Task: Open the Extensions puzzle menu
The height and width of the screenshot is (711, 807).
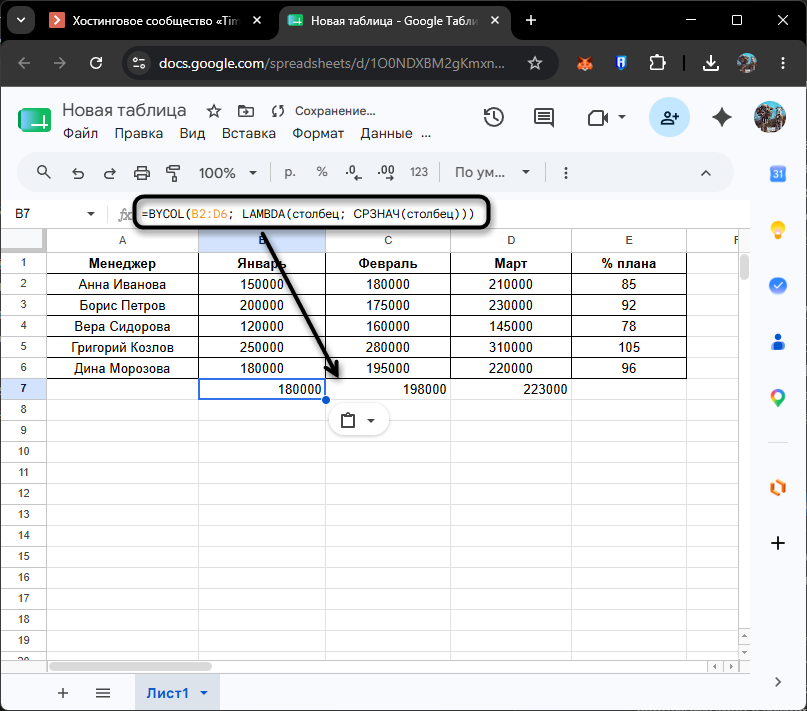Action: (x=657, y=63)
